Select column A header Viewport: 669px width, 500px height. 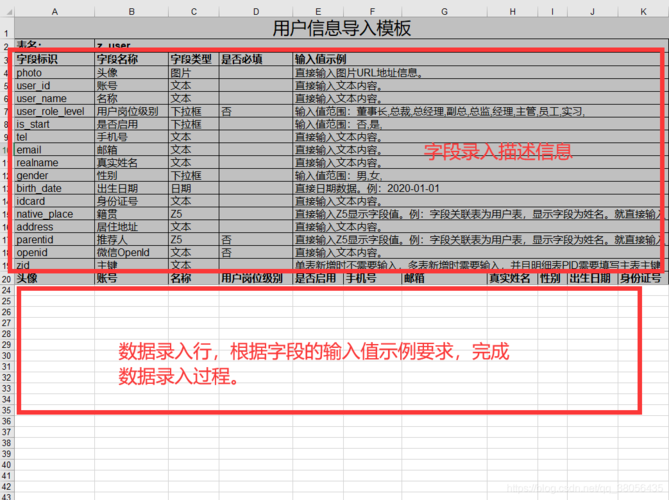pyautogui.click(x=55, y=12)
